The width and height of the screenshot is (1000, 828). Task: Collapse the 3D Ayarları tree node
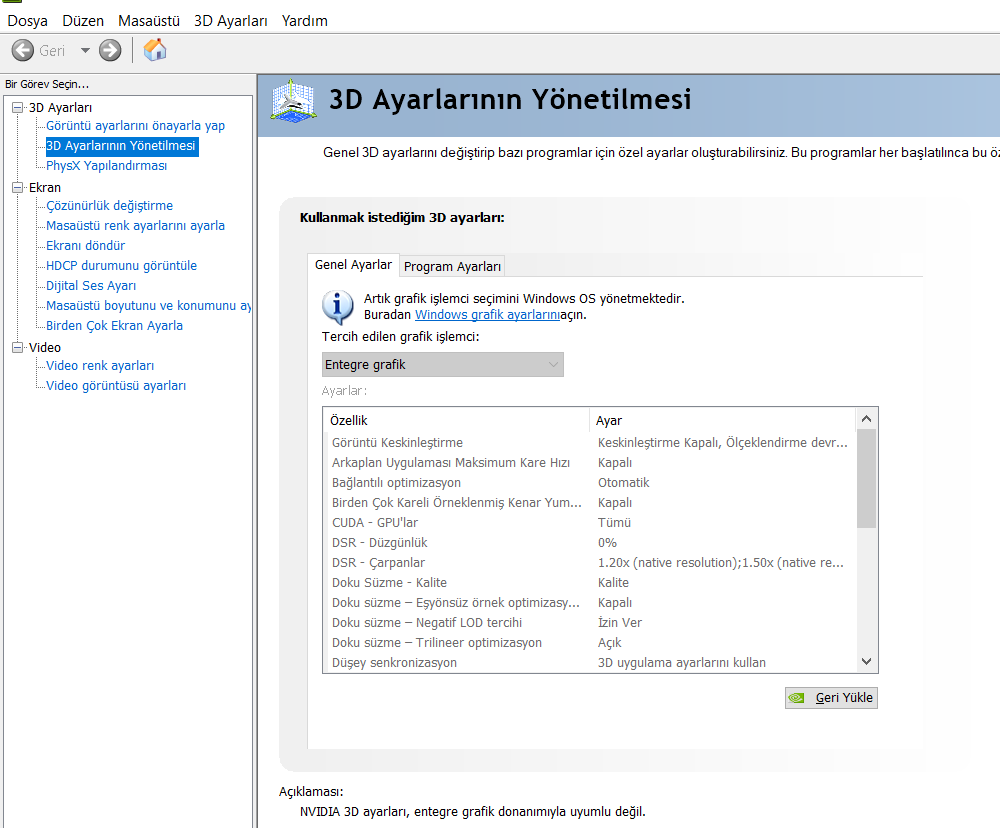[x=18, y=108]
